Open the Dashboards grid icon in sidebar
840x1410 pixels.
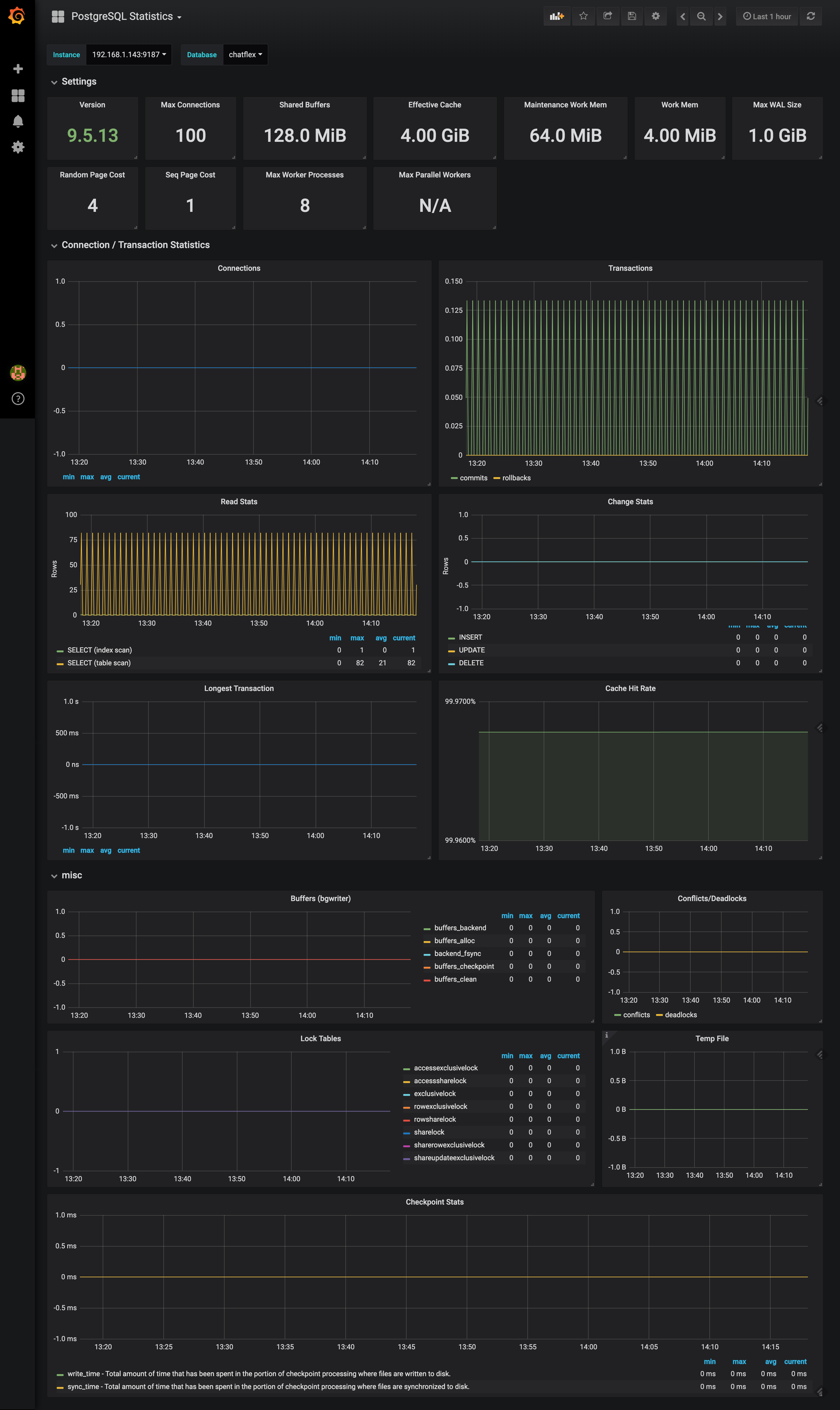point(17,95)
